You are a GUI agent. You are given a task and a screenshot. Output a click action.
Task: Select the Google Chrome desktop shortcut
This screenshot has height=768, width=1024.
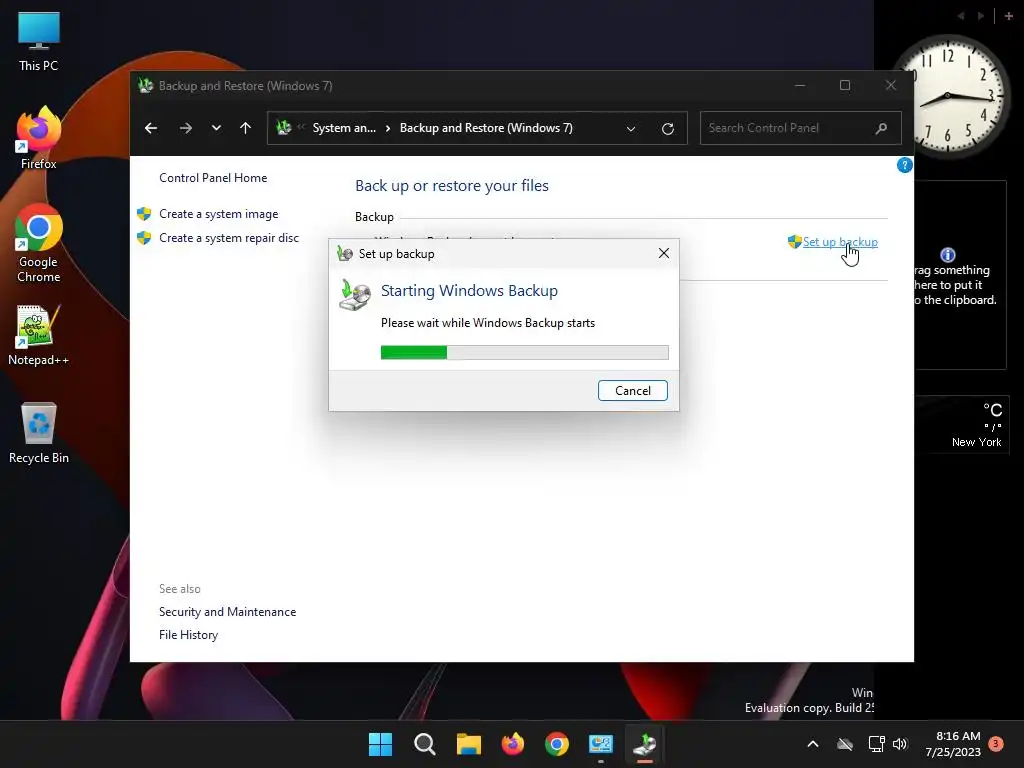[x=39, y=243]
